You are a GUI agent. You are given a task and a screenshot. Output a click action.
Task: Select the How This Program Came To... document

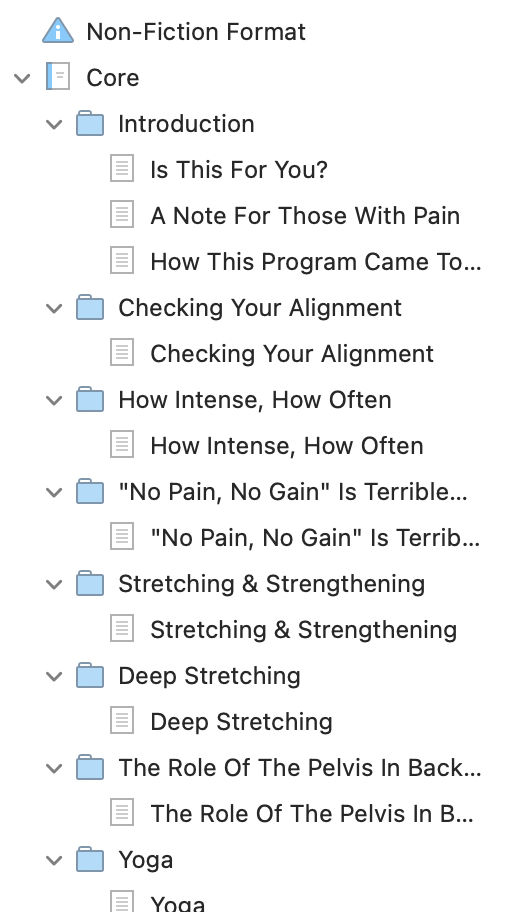click(x=316, y=262)
